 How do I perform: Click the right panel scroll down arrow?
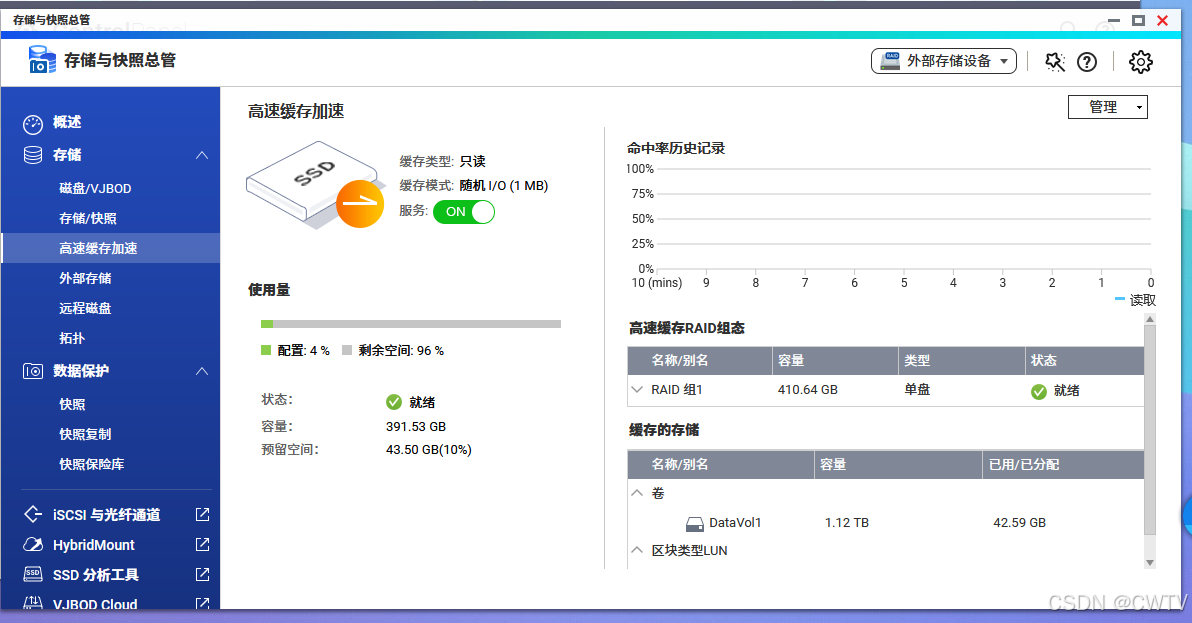pyautogui.click(x=1149, y=563)
